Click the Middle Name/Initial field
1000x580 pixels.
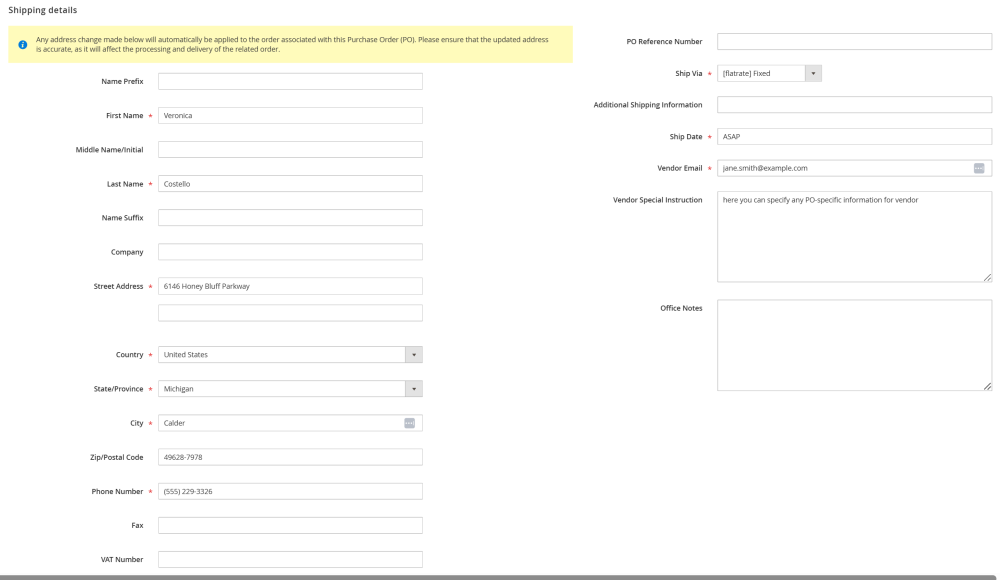tap(290, 149)
